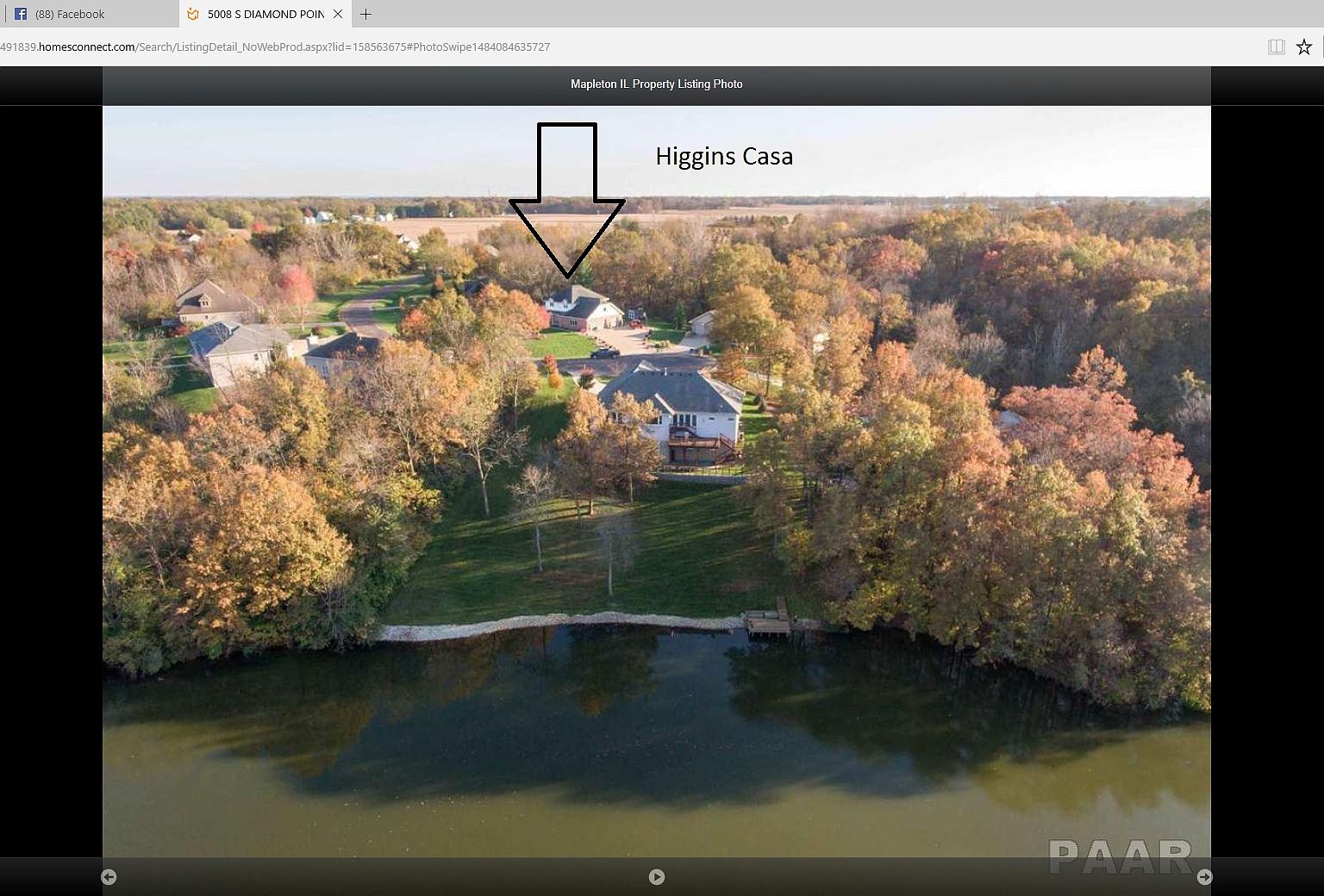
Task: Add page to favorites with star icon
Action: [1304, 47]
